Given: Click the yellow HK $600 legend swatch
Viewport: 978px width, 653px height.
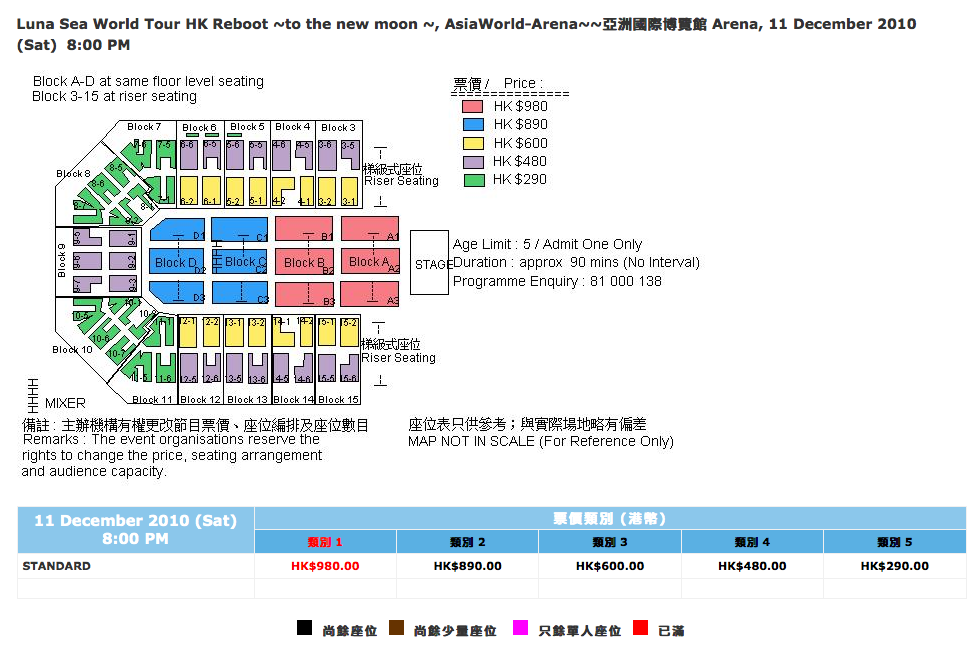Looking at the screenshot, I should 473,143.
